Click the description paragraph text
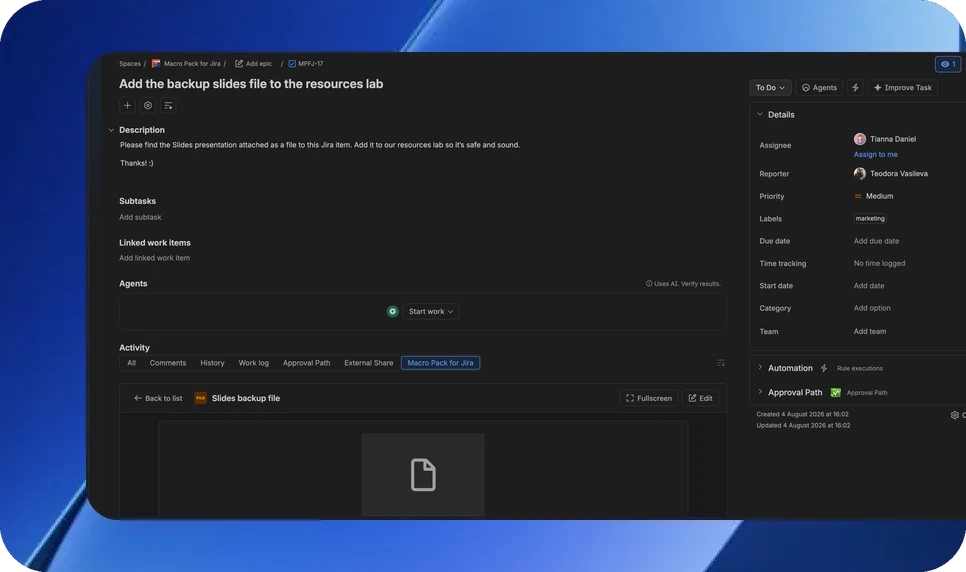This screenshot has height=572, width=966. pos(320,145)
